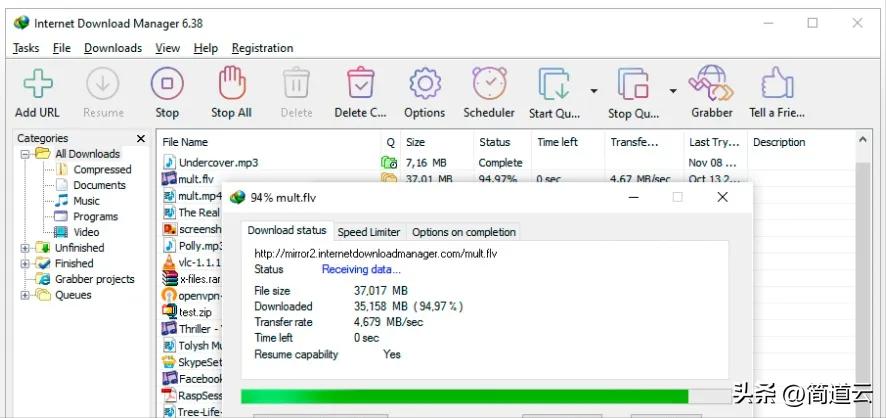Select the Documents category icon
The height and width of the screenshot is (418, 886).
click(x=62, y=185)
